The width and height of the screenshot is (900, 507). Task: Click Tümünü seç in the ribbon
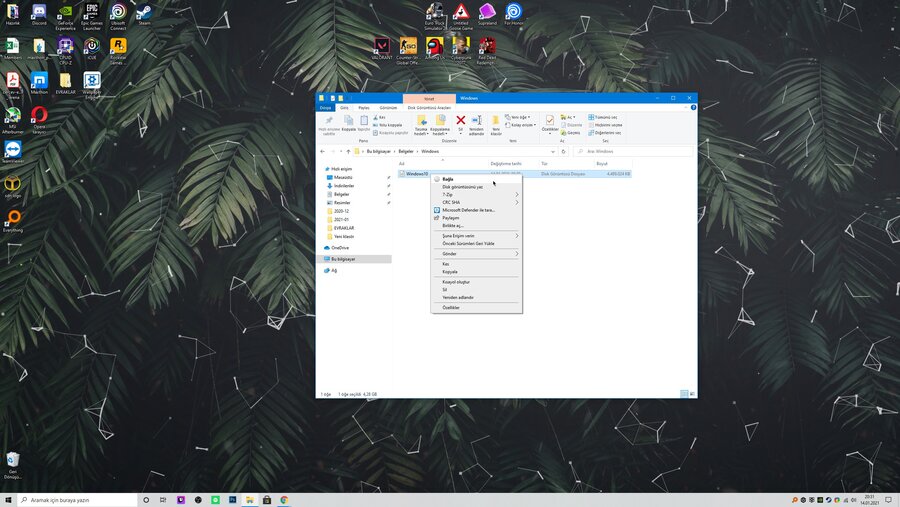click(x=604, y=117)
